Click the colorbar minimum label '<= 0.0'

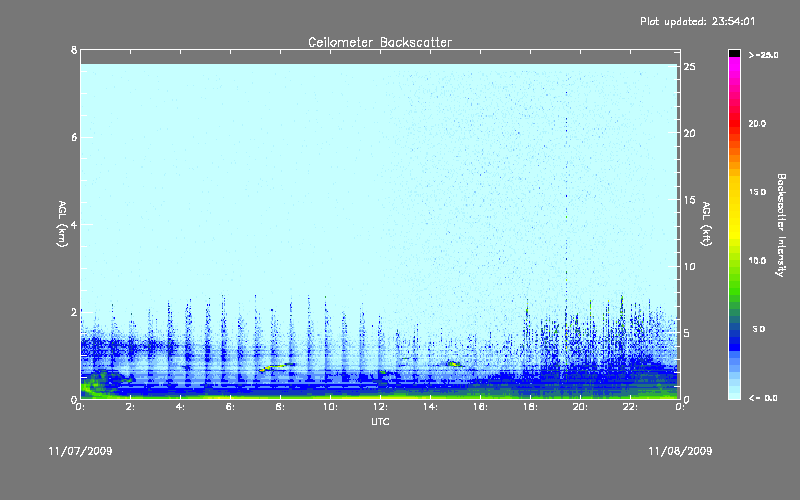(763, 397)
